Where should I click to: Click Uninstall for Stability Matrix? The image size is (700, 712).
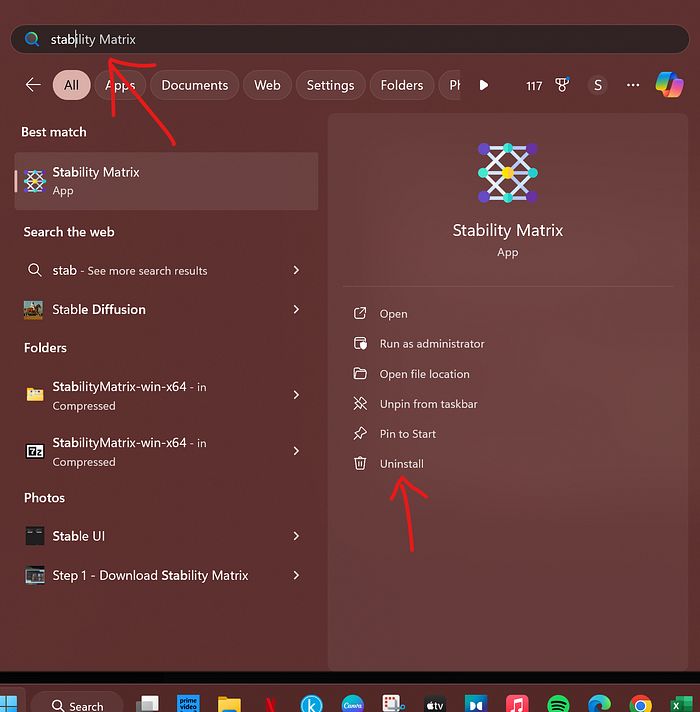tap(401, 464)
